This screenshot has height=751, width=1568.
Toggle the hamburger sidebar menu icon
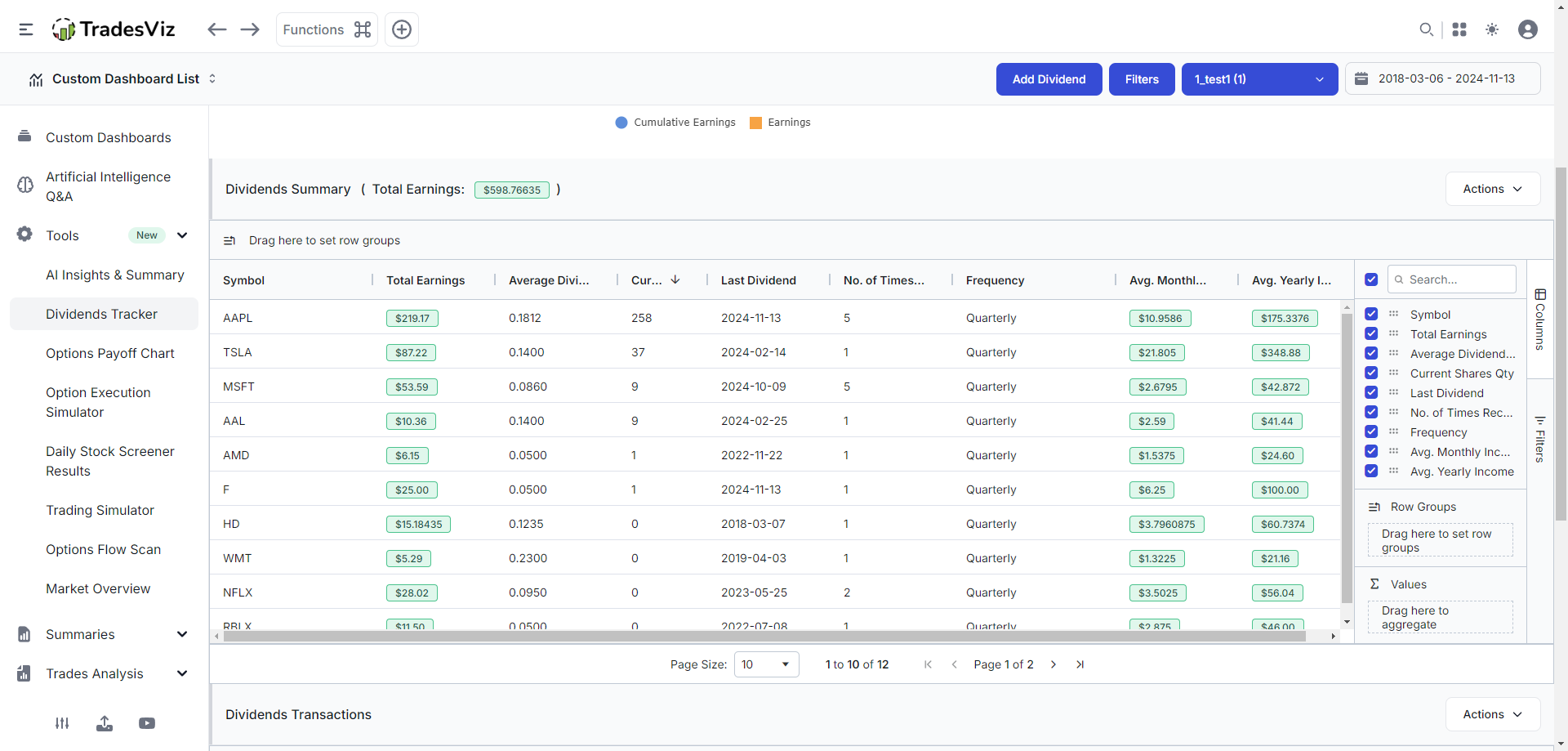26,29
